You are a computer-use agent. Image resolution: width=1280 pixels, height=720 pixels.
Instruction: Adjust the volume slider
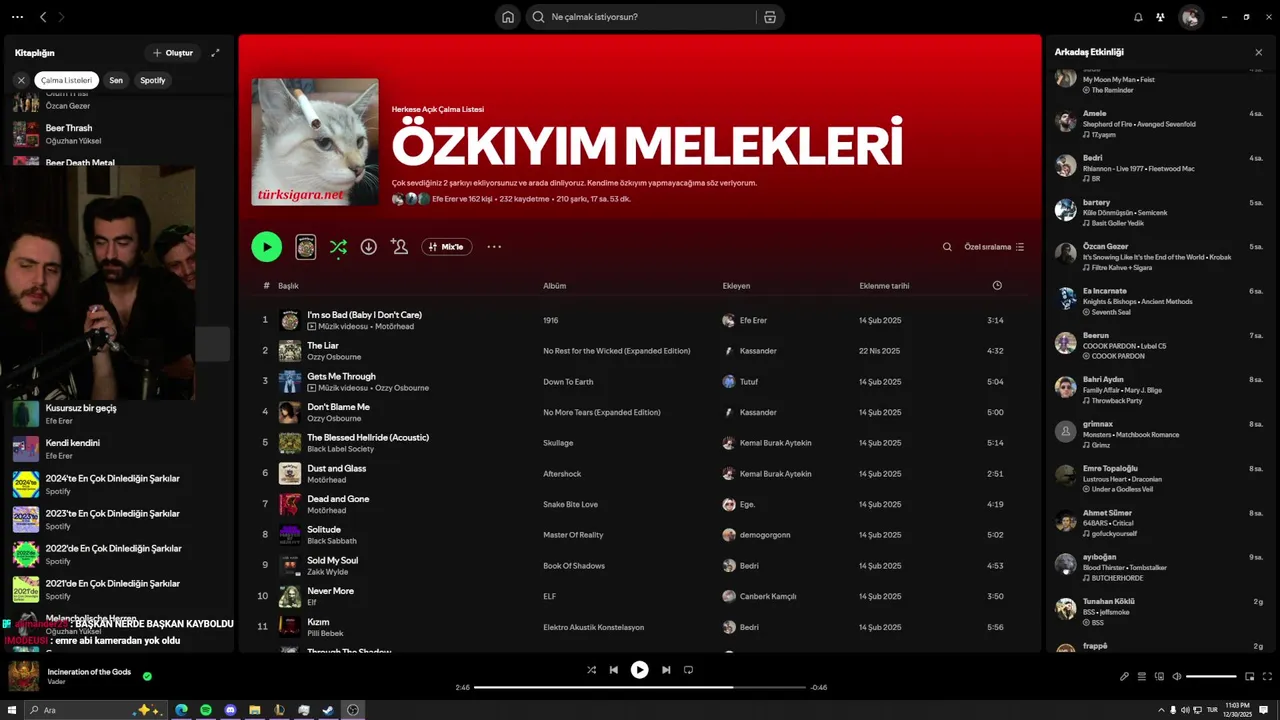1211,677
